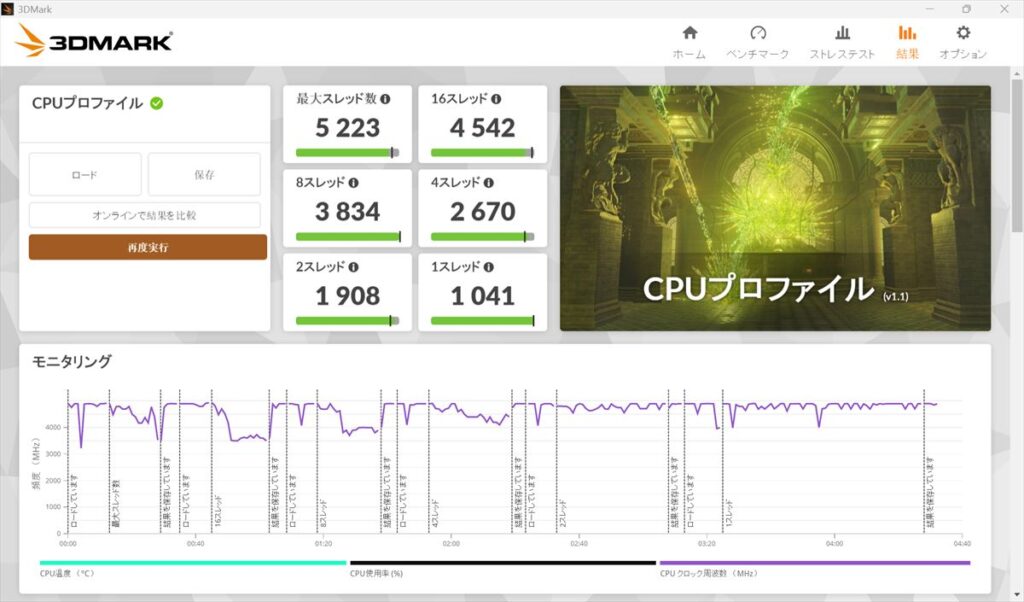Toggle CPUクロック周波数 (MHz) purple legend line

click(x=814, y=563)
